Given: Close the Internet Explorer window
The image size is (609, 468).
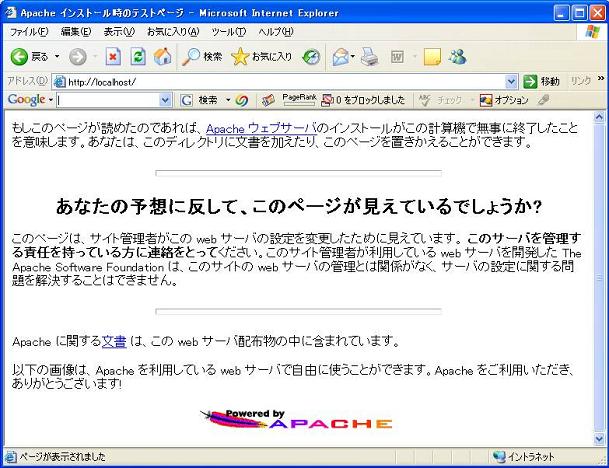Looking at the screenshot, I should click(x=598, y=13).
